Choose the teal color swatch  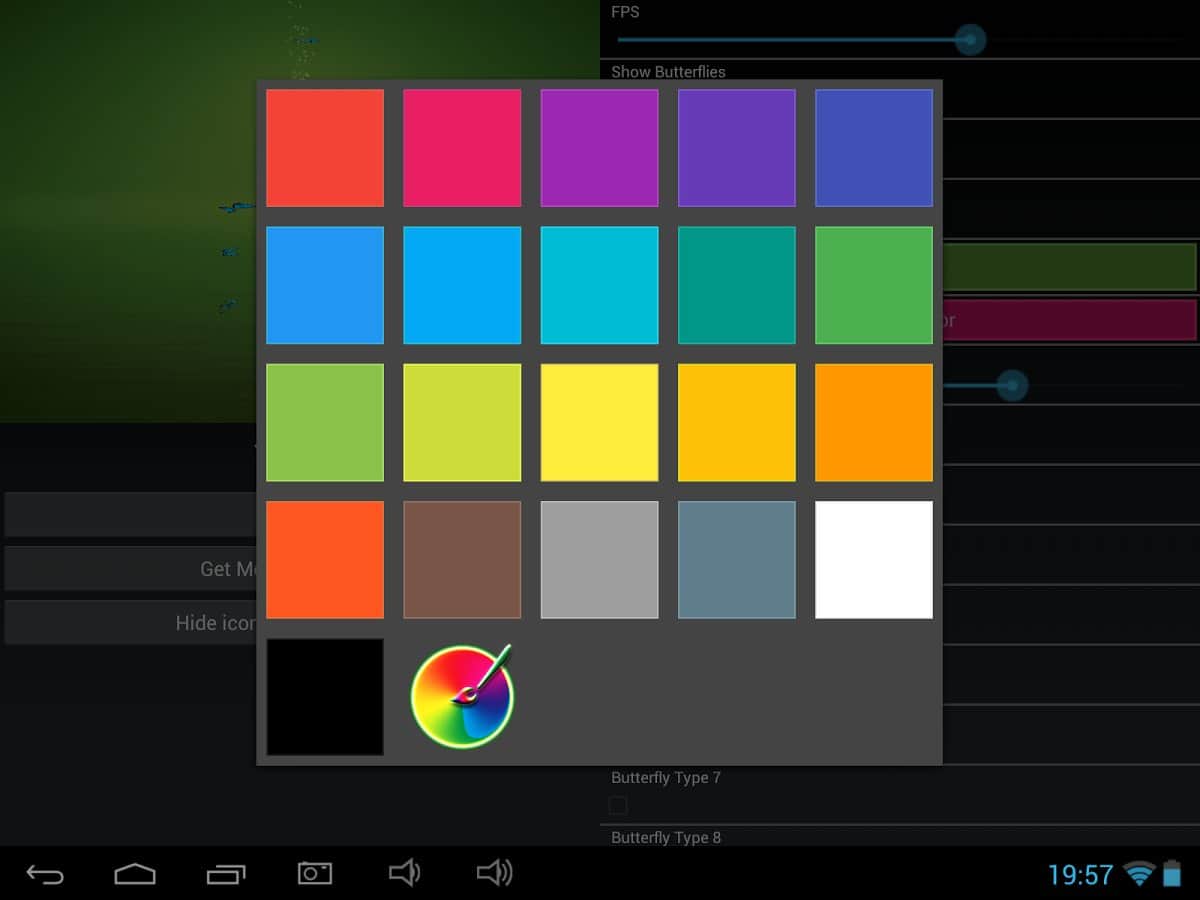[737, 285]
